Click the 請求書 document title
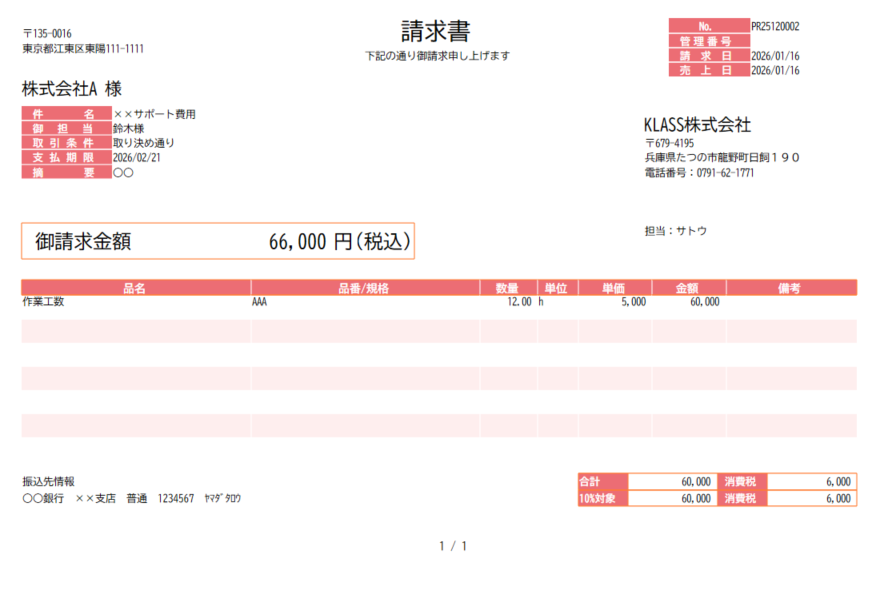Viewport: 881px width, 605px height. coord(435,31)
